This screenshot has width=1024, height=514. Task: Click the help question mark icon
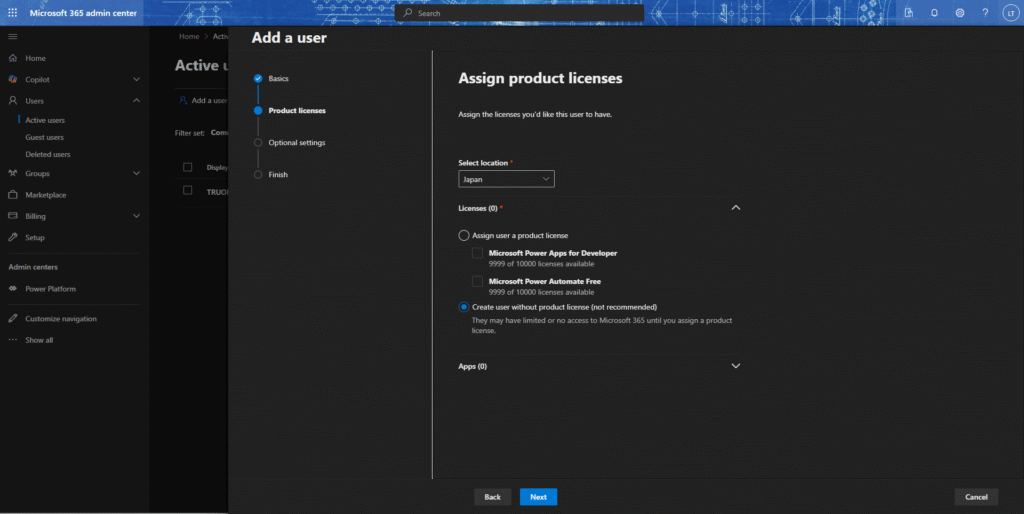(x=985, y=13)
